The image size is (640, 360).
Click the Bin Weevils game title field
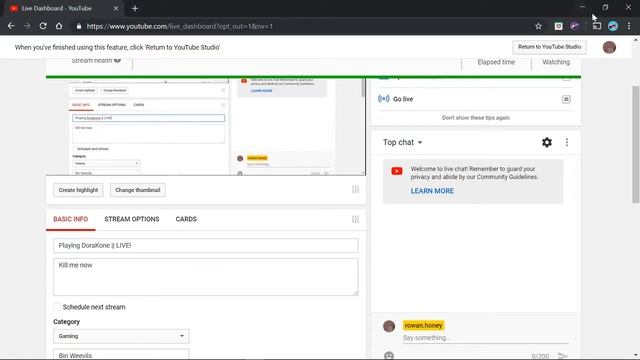121,354
